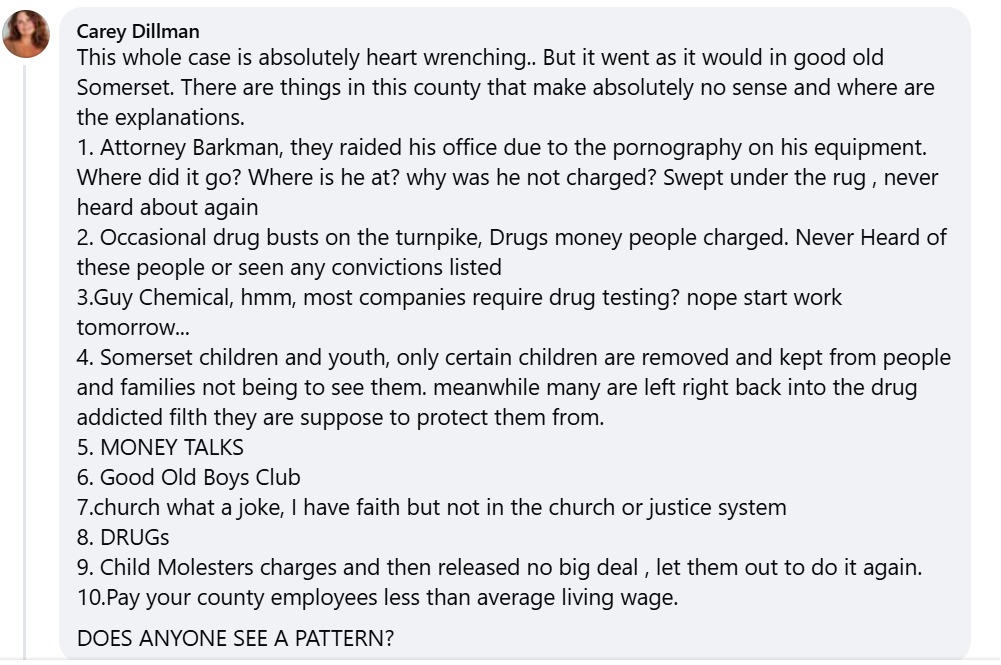Click Carey Dillman's profile picture avatar

(x=26, y=34)
